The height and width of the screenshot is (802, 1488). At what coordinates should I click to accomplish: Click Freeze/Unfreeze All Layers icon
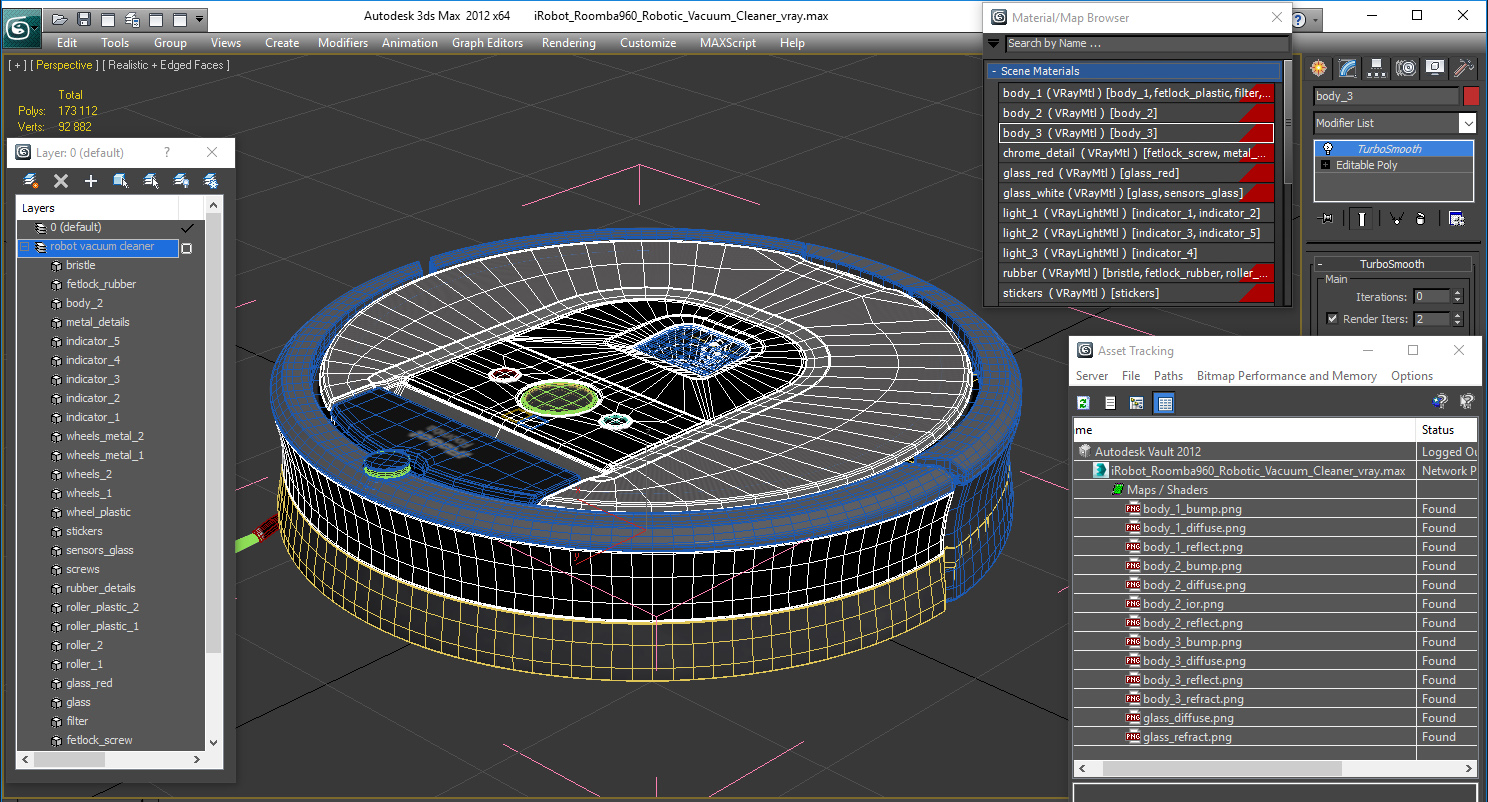pyautogui.click(x=211, y=181)
